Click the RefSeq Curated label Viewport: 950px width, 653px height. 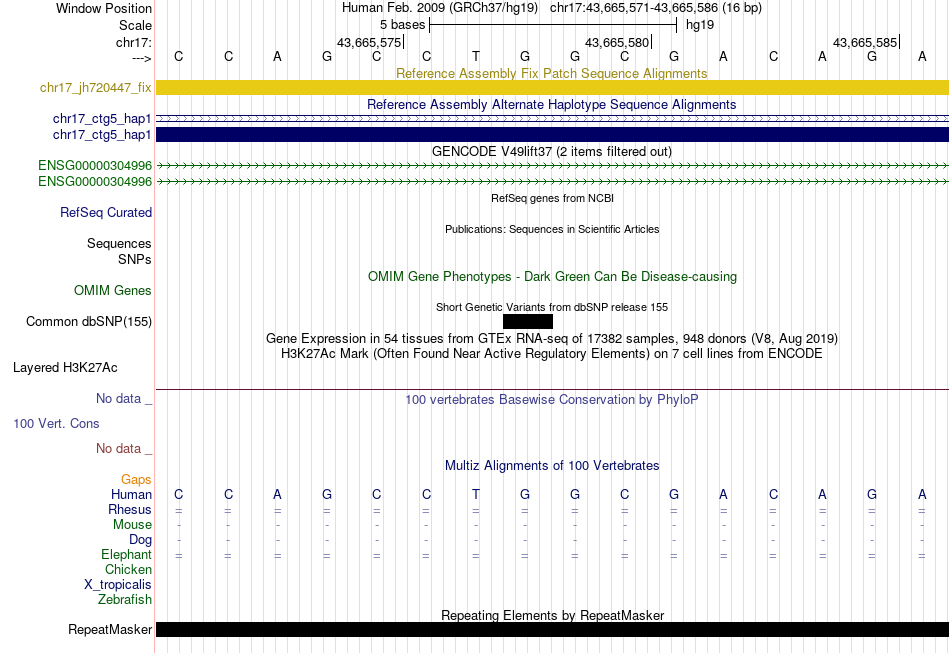(x=106, y=213)
